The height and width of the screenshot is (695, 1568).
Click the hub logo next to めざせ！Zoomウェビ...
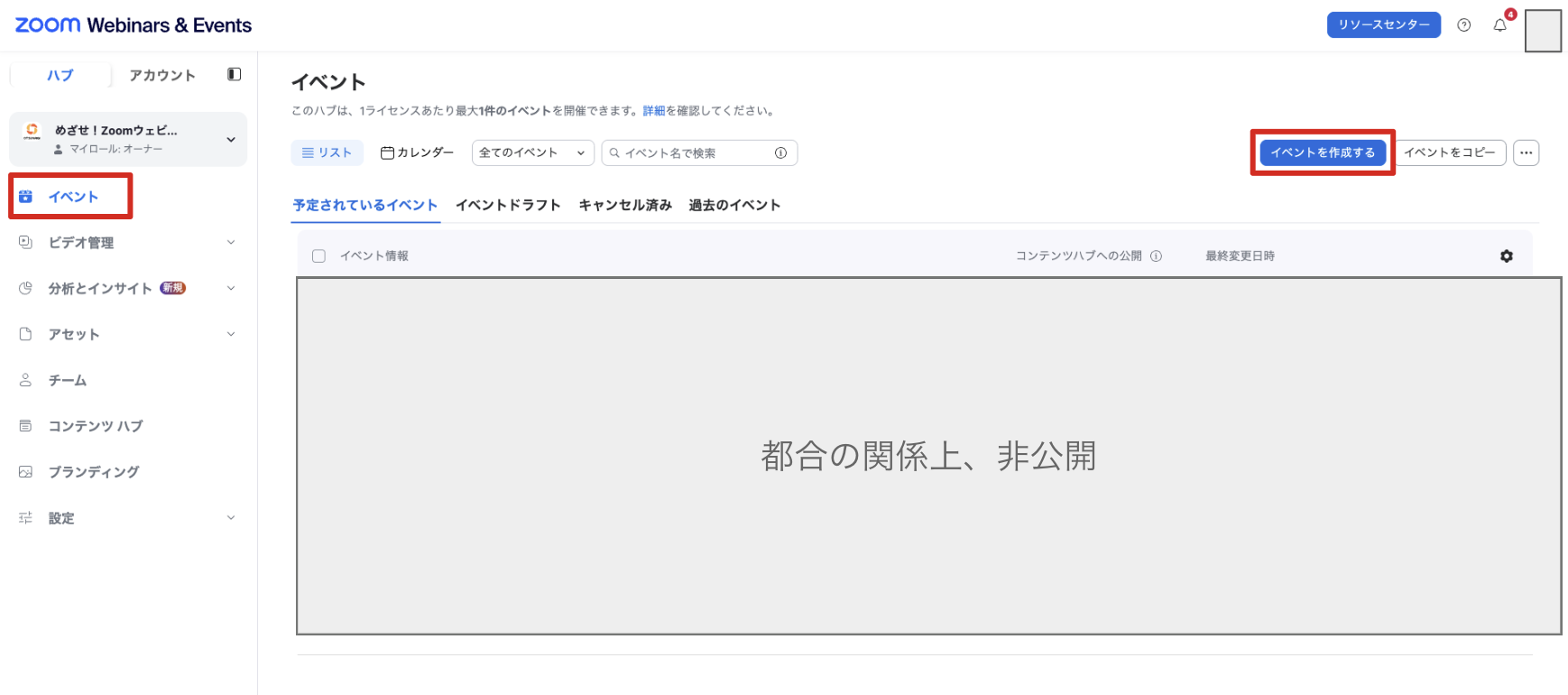pos(32,132)
